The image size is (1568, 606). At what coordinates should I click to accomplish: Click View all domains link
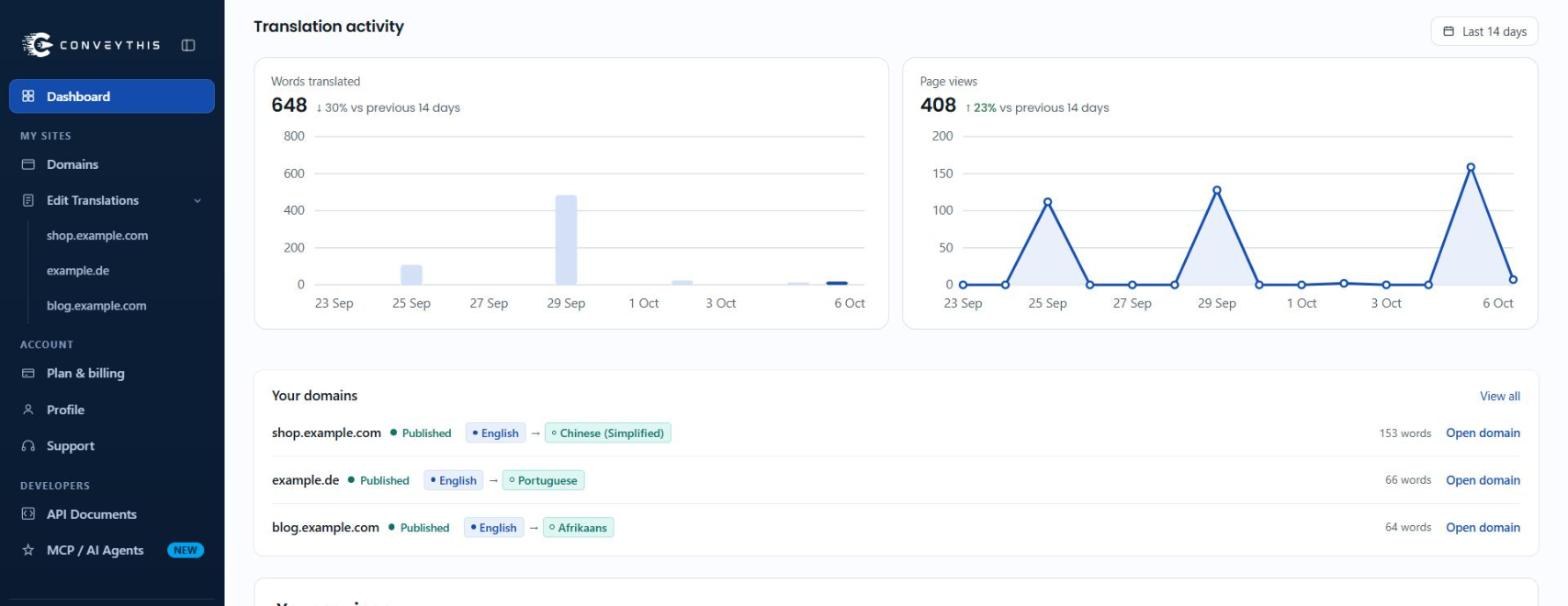coord(1500,396)
